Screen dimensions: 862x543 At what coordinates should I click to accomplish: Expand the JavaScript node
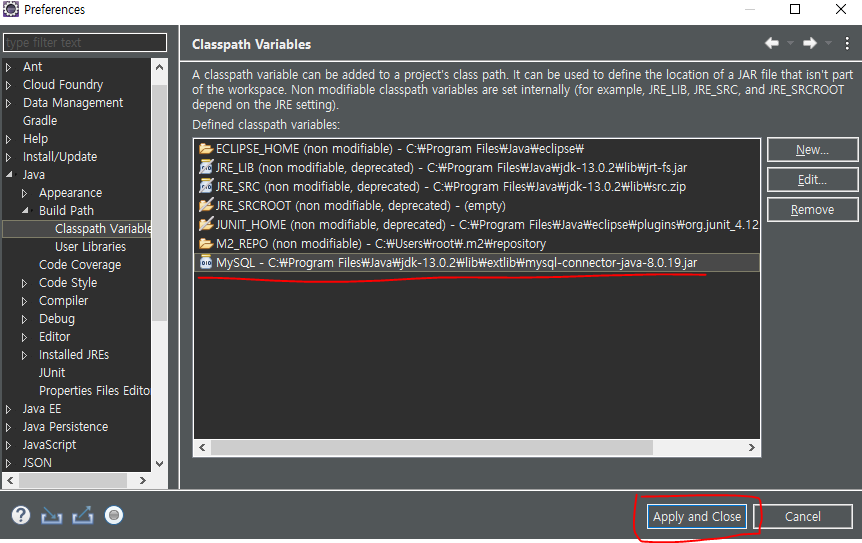point(9,445)
